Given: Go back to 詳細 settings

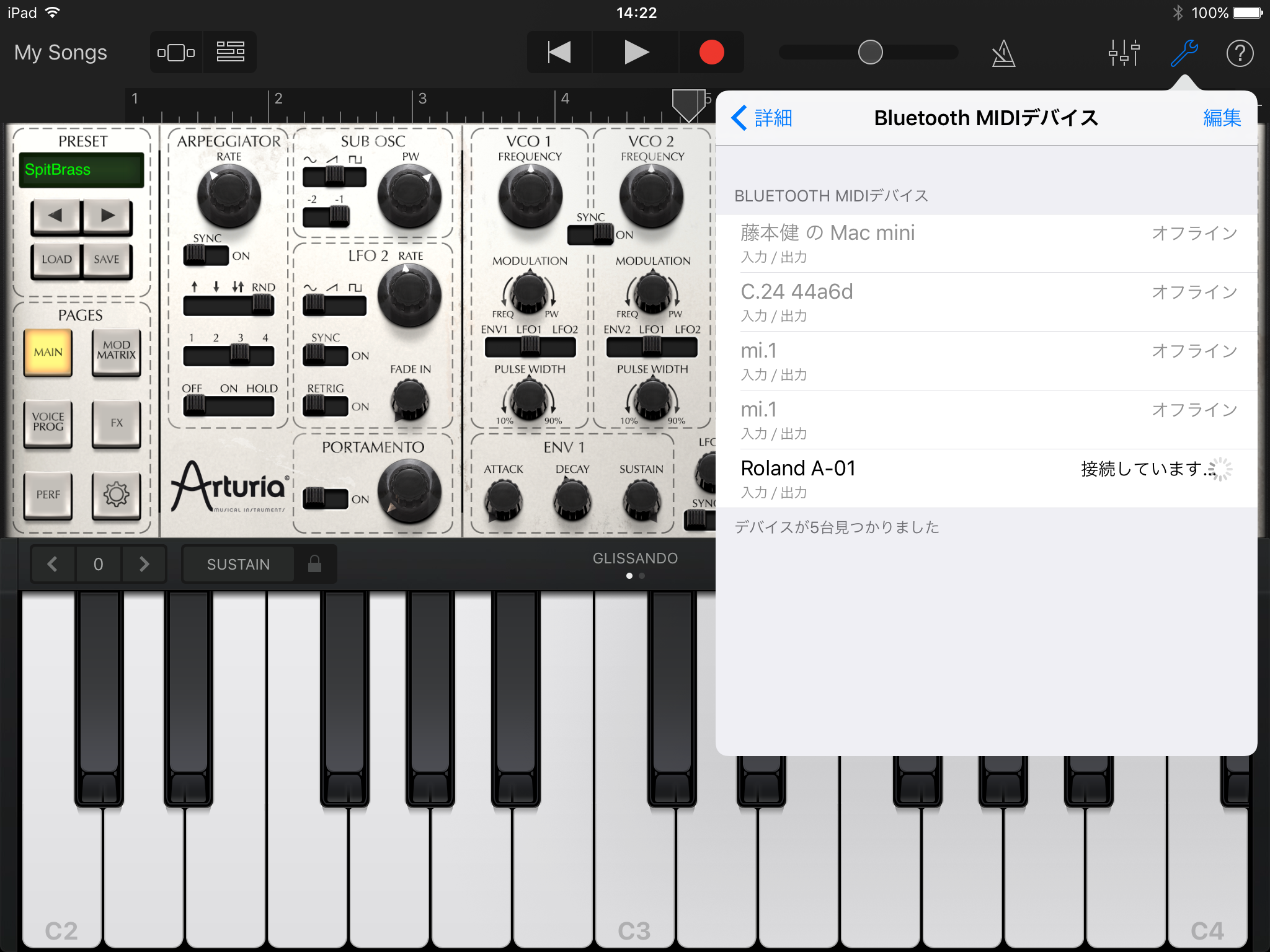Looking at the screenshot, I should point(762,118).
